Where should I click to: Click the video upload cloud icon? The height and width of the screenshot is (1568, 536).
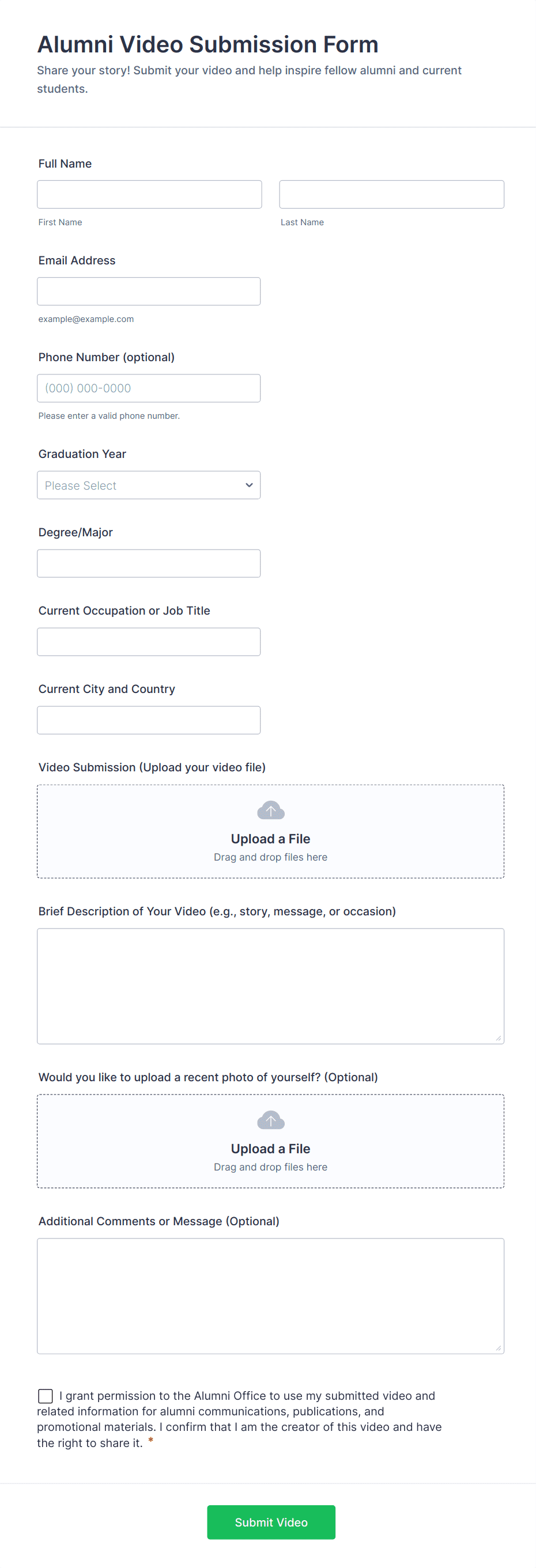270,810
